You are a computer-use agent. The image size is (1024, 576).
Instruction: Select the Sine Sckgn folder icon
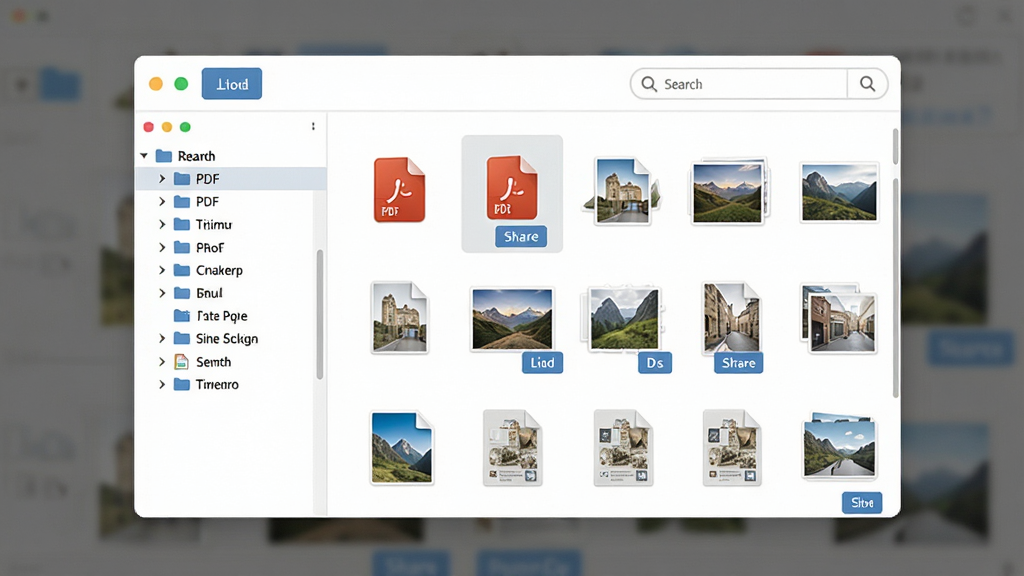coord(182,339)
